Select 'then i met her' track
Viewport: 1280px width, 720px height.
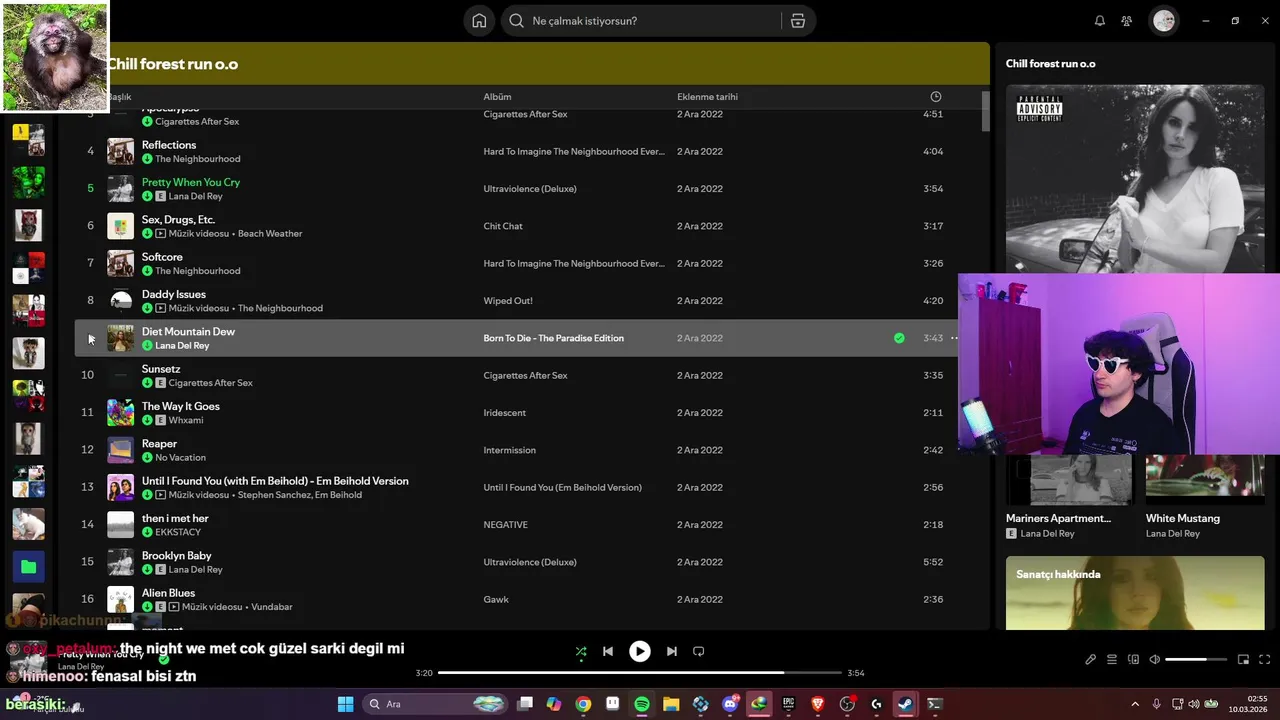[x=175, y=518]
